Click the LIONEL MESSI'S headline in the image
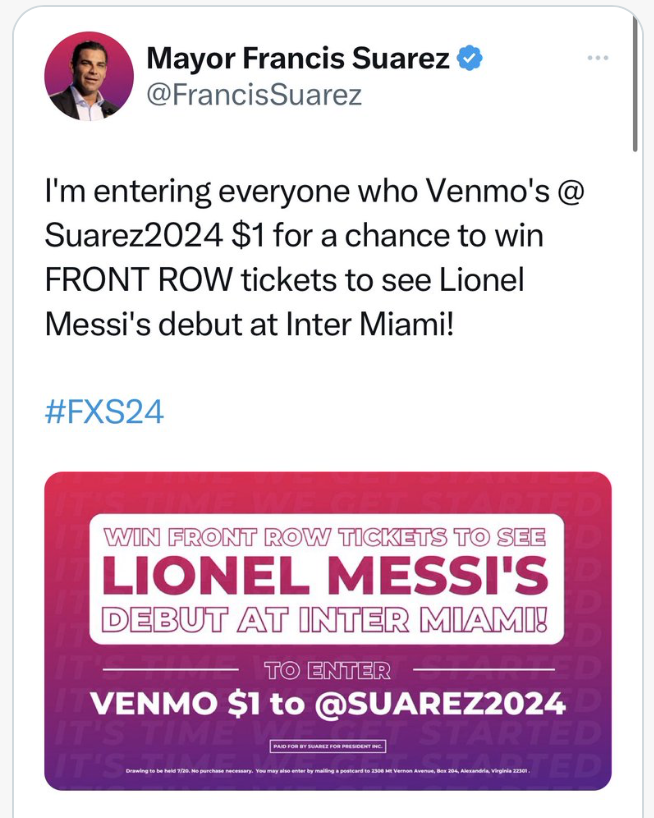This screenshot has height=818, width=654. coord(325,575)
